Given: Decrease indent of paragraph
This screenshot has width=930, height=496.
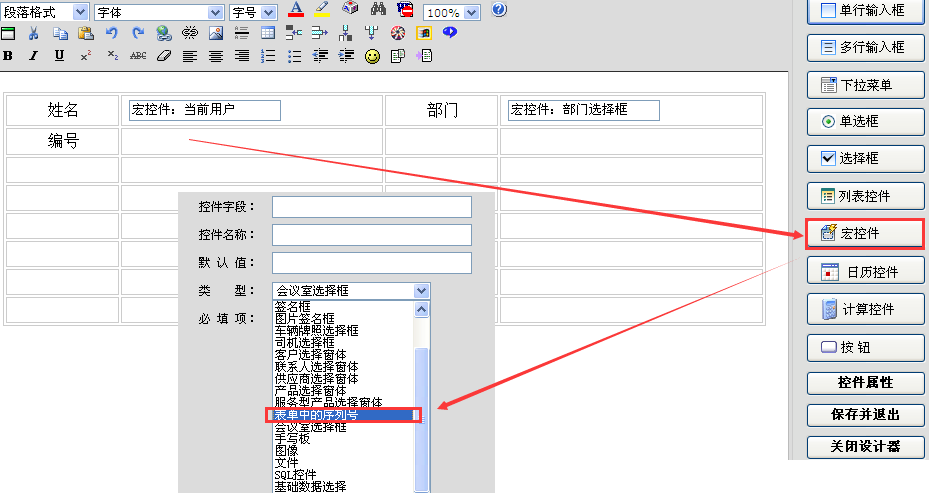Looking at the screenshot, I should pos(320,56).
